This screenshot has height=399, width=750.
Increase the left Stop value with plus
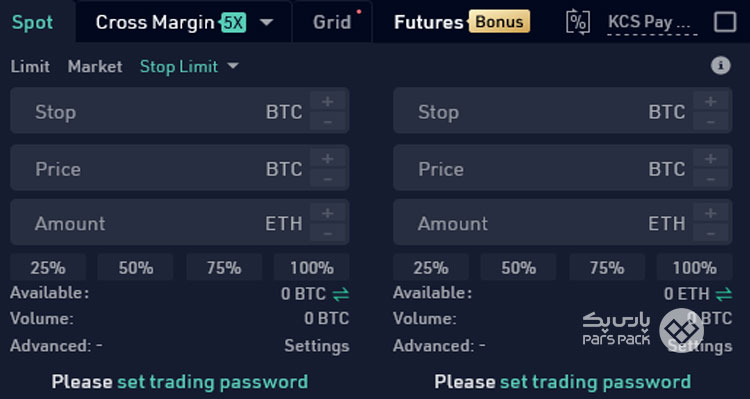coord(328,101)
